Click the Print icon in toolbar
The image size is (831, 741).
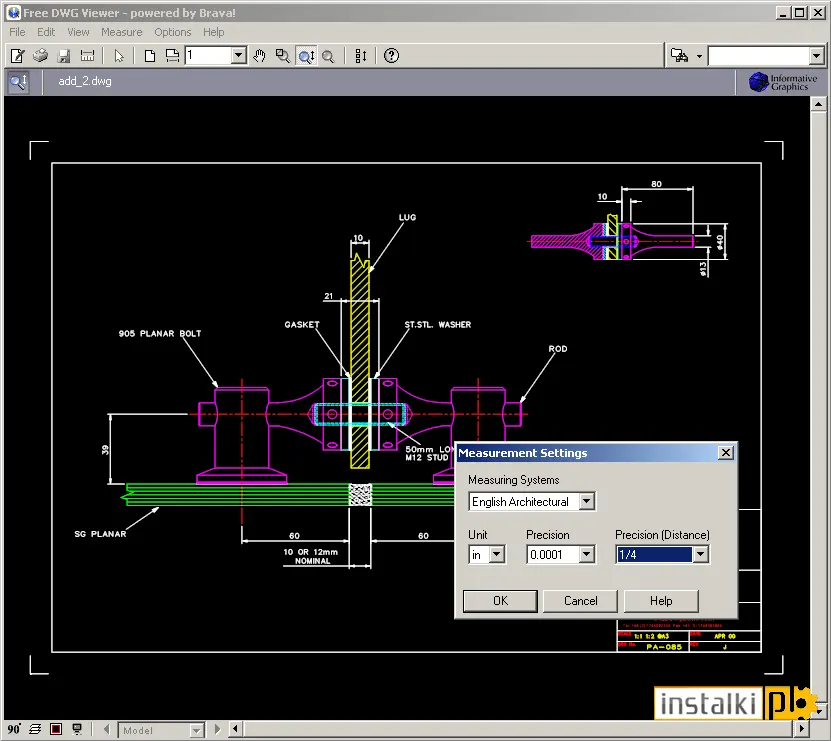coord(40,56)
